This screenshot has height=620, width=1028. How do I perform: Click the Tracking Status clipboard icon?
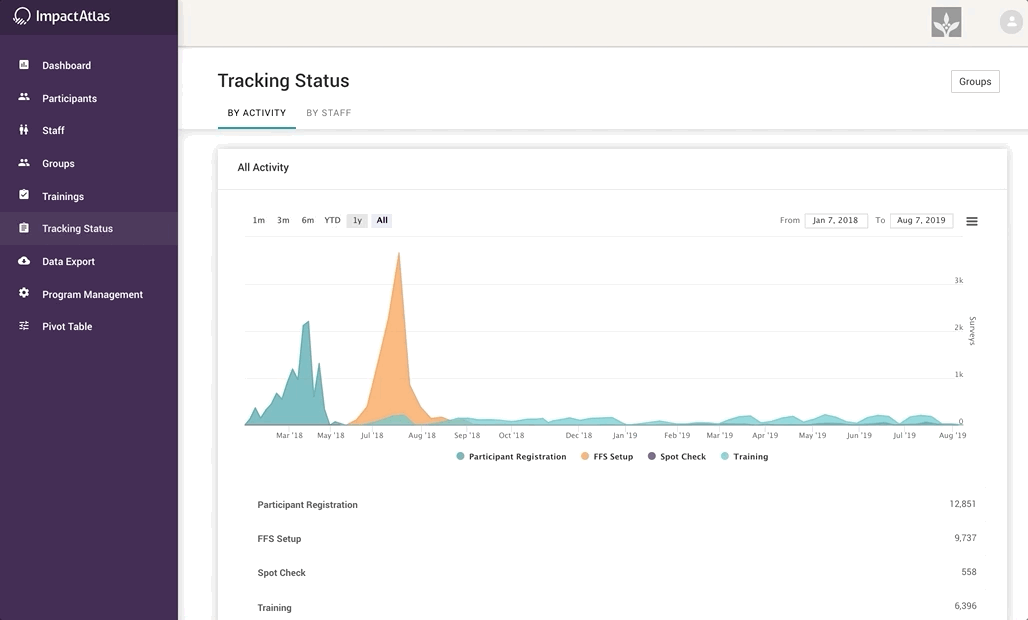(x=24, y=227)
